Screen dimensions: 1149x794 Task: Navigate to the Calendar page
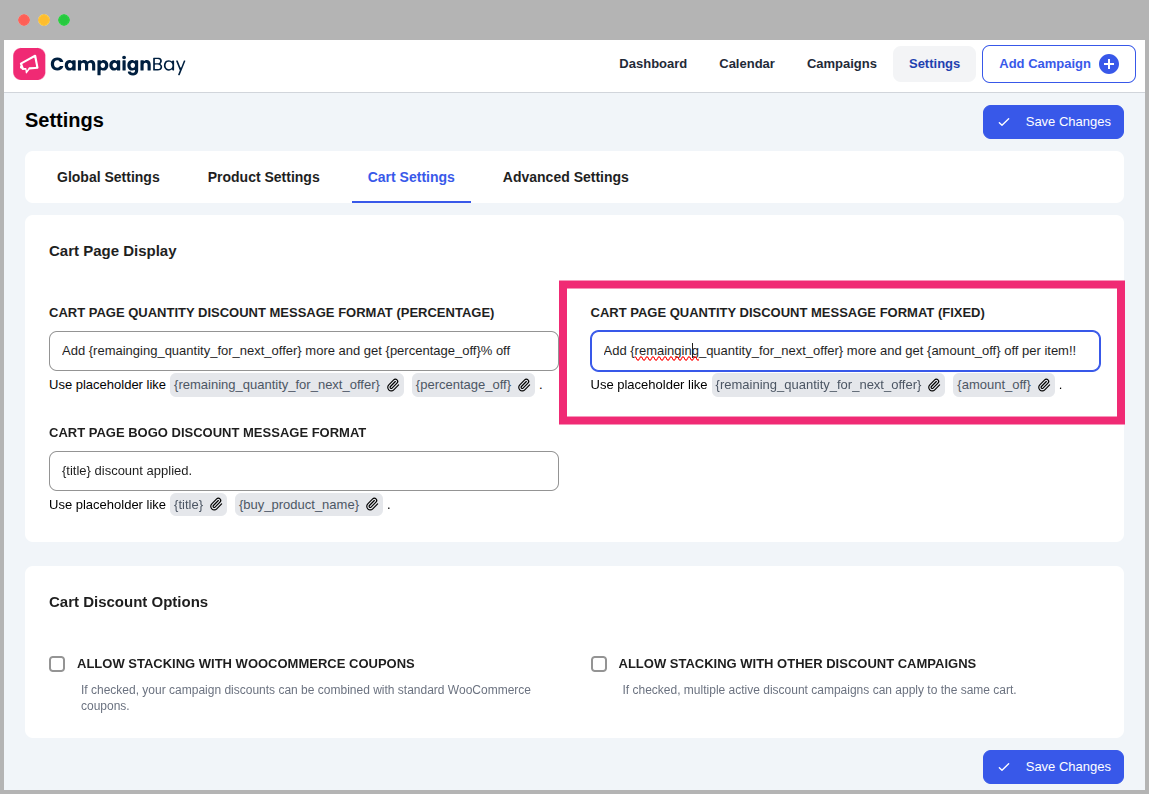pyautogui.click(x=746, y=64)
